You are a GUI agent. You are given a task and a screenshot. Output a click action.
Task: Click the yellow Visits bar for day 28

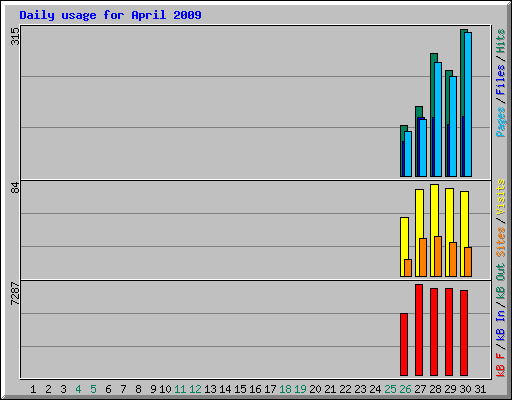(x=434, y=210)
